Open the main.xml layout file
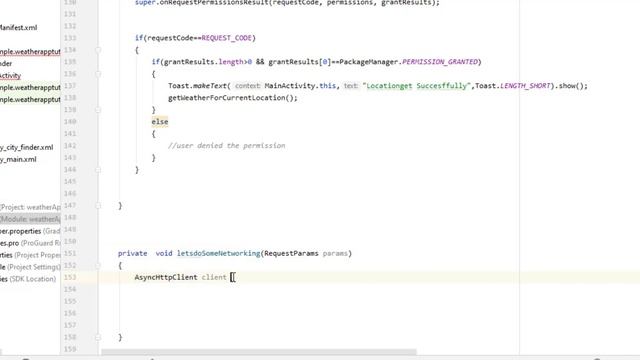The image size is (640, 360). coord(18,159)
